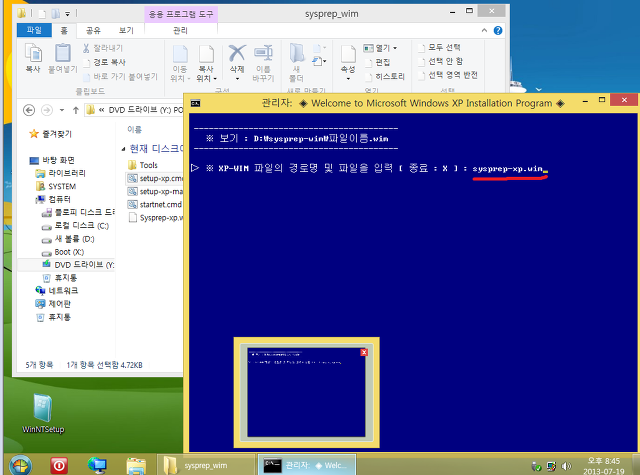Switch to the Share (공유) ribbon tab
The height and width of the screenshot is (475, 640).
coord(93,30)
